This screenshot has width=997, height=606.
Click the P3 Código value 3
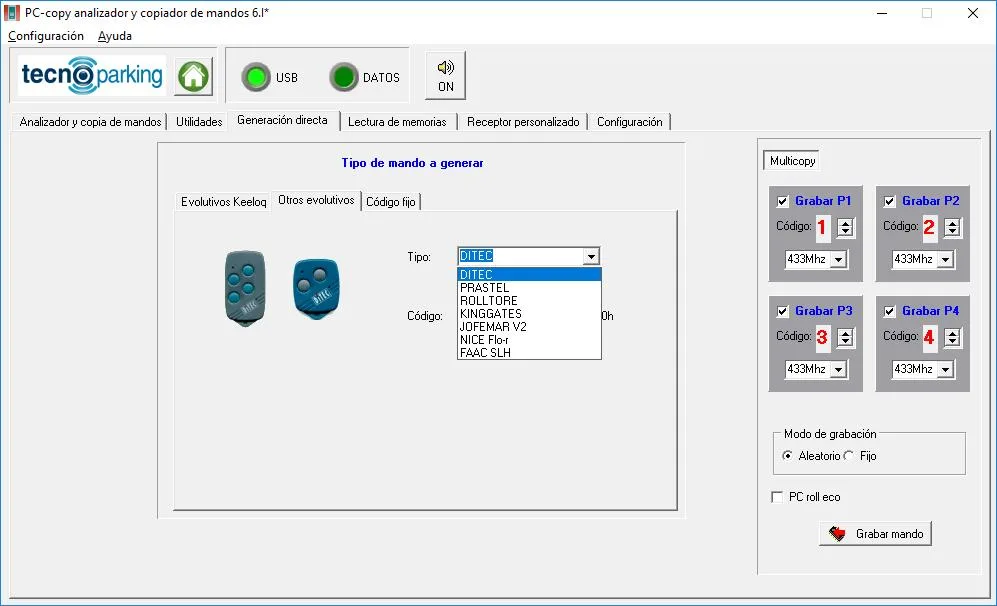click(822, 337)
